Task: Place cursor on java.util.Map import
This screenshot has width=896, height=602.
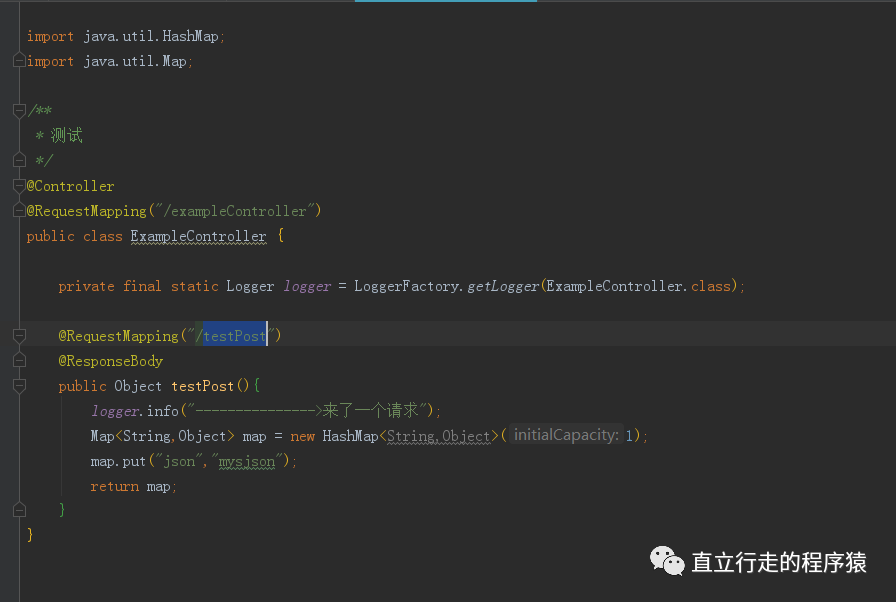Action: coord(135,61)
